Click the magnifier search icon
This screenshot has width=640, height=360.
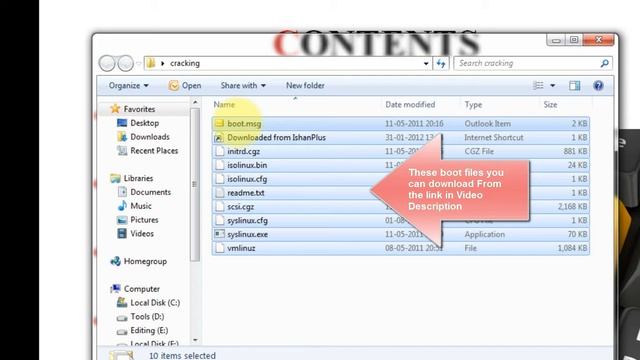point(604,63)
